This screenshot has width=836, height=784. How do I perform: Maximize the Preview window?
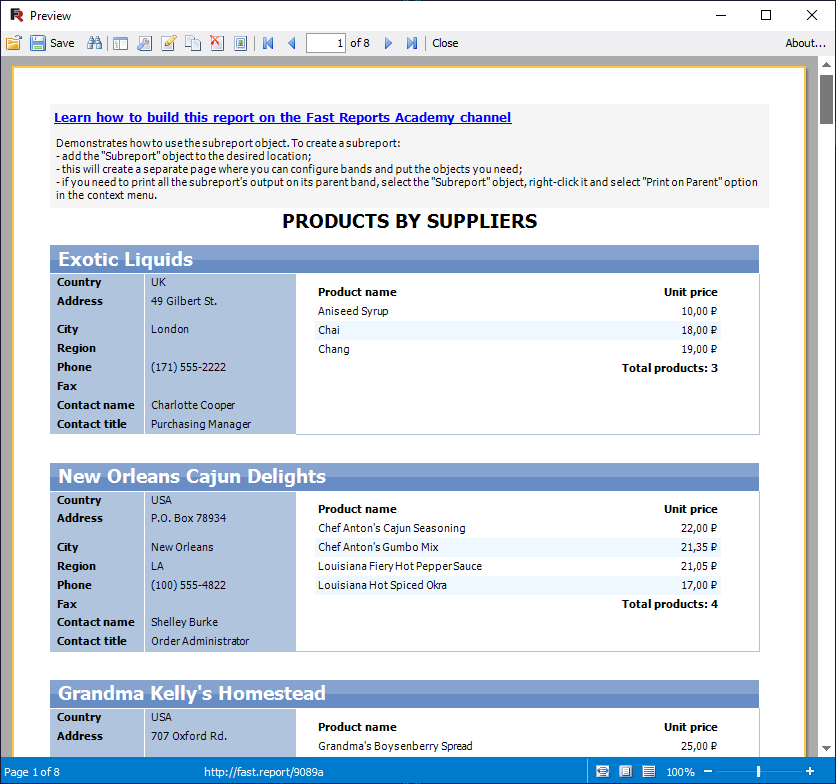click(x=766, y=15)
